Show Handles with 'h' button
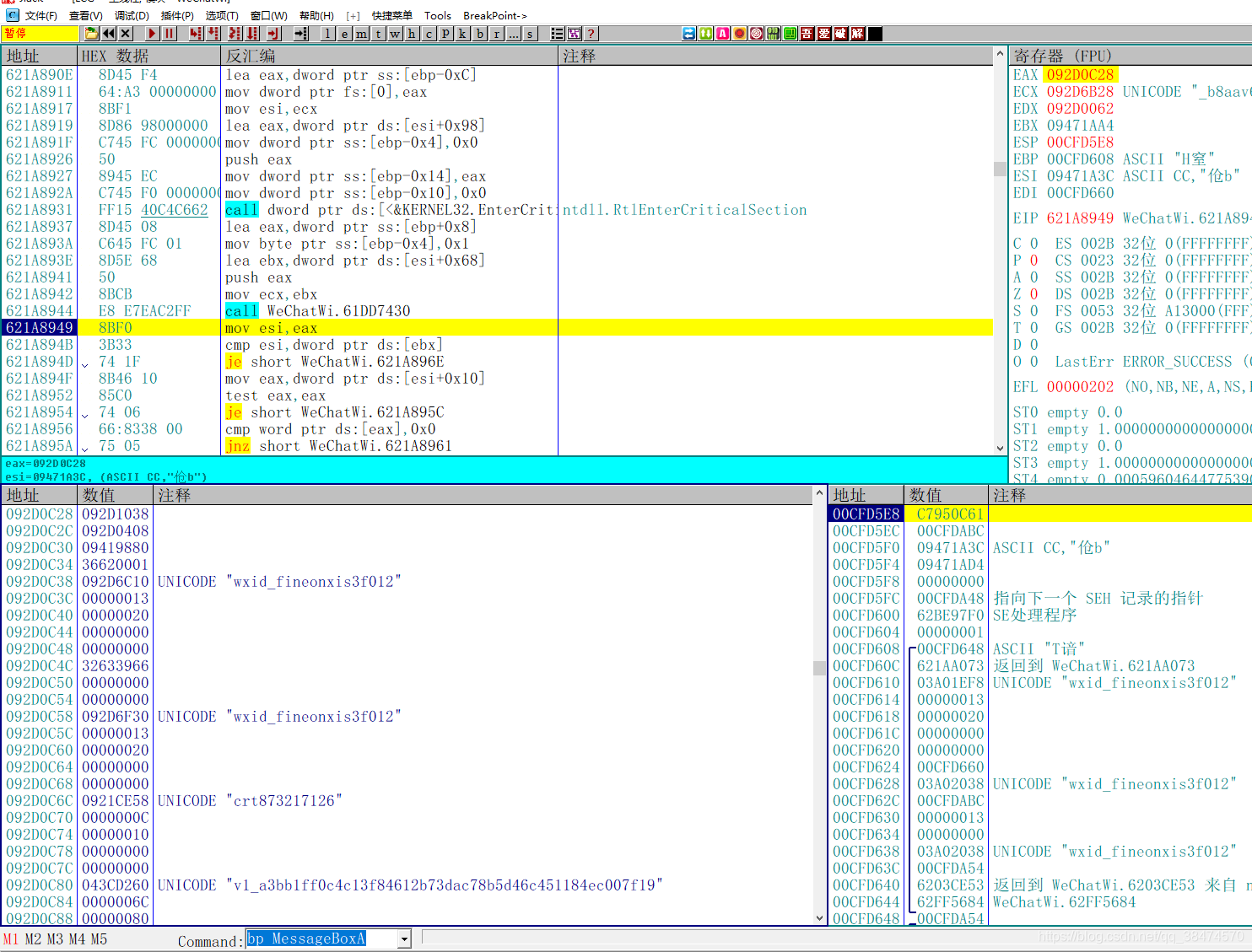The width and height of the screenshot is (1252, 952). (x=413, y=34)
